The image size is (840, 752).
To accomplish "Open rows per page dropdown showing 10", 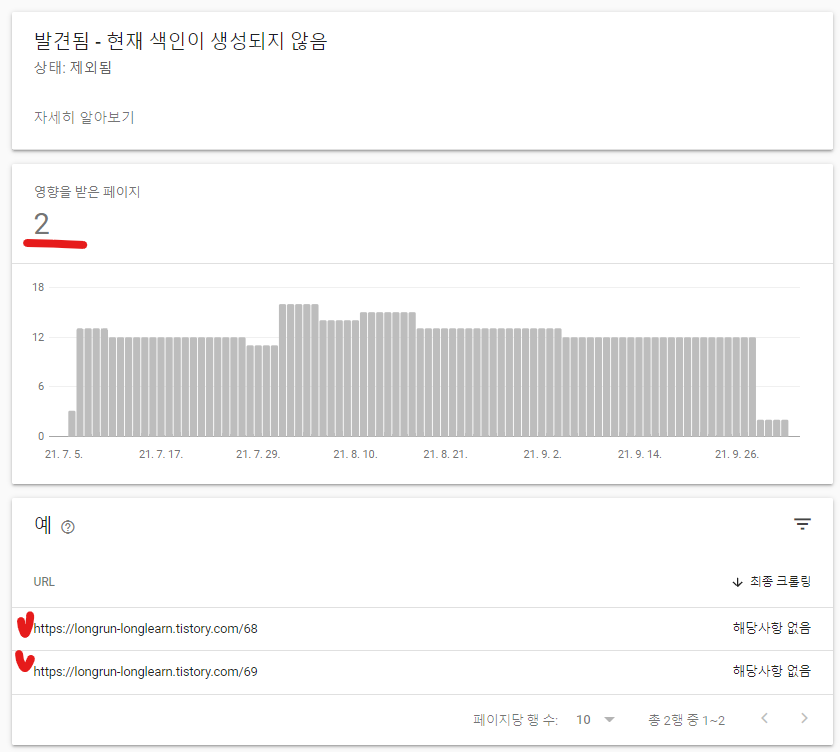I will [595, 719].
